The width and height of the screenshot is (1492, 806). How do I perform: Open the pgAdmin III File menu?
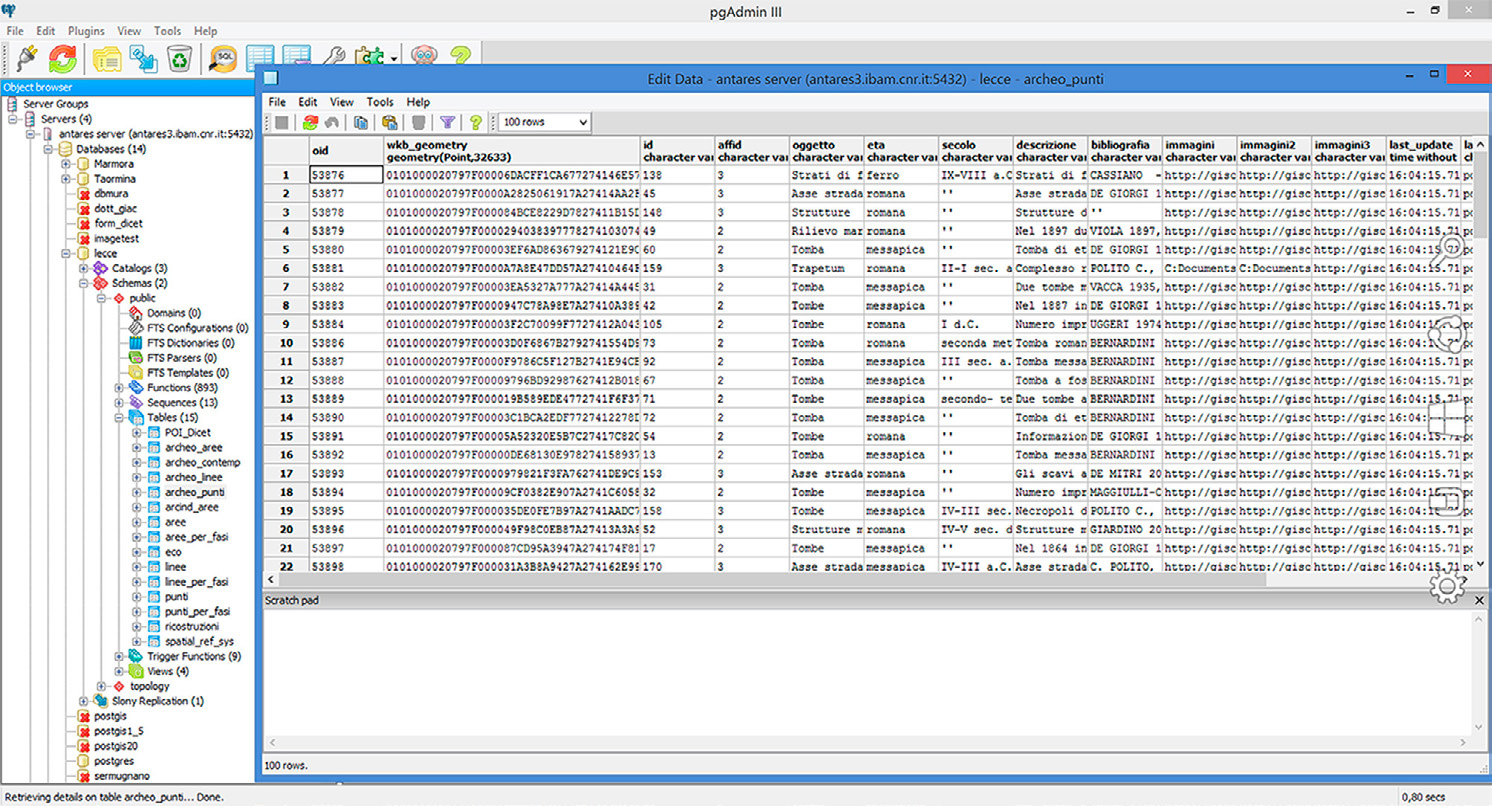15,31
